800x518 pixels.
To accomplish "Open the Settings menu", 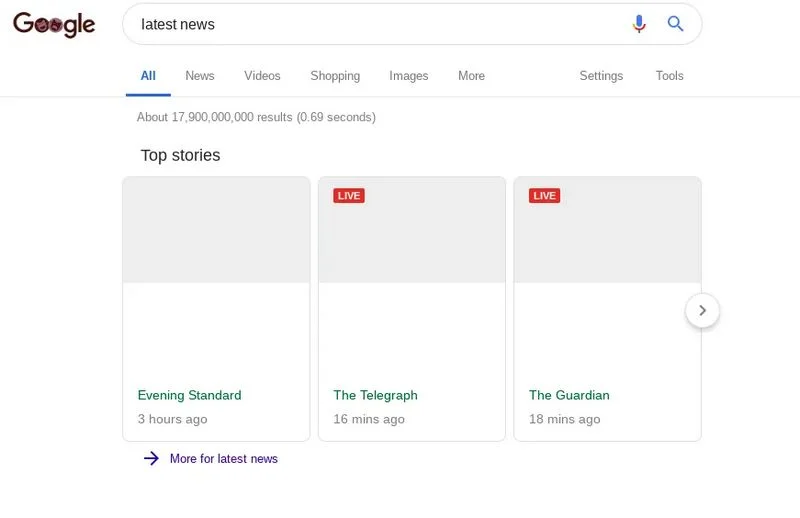I will [x=601, y=76].
